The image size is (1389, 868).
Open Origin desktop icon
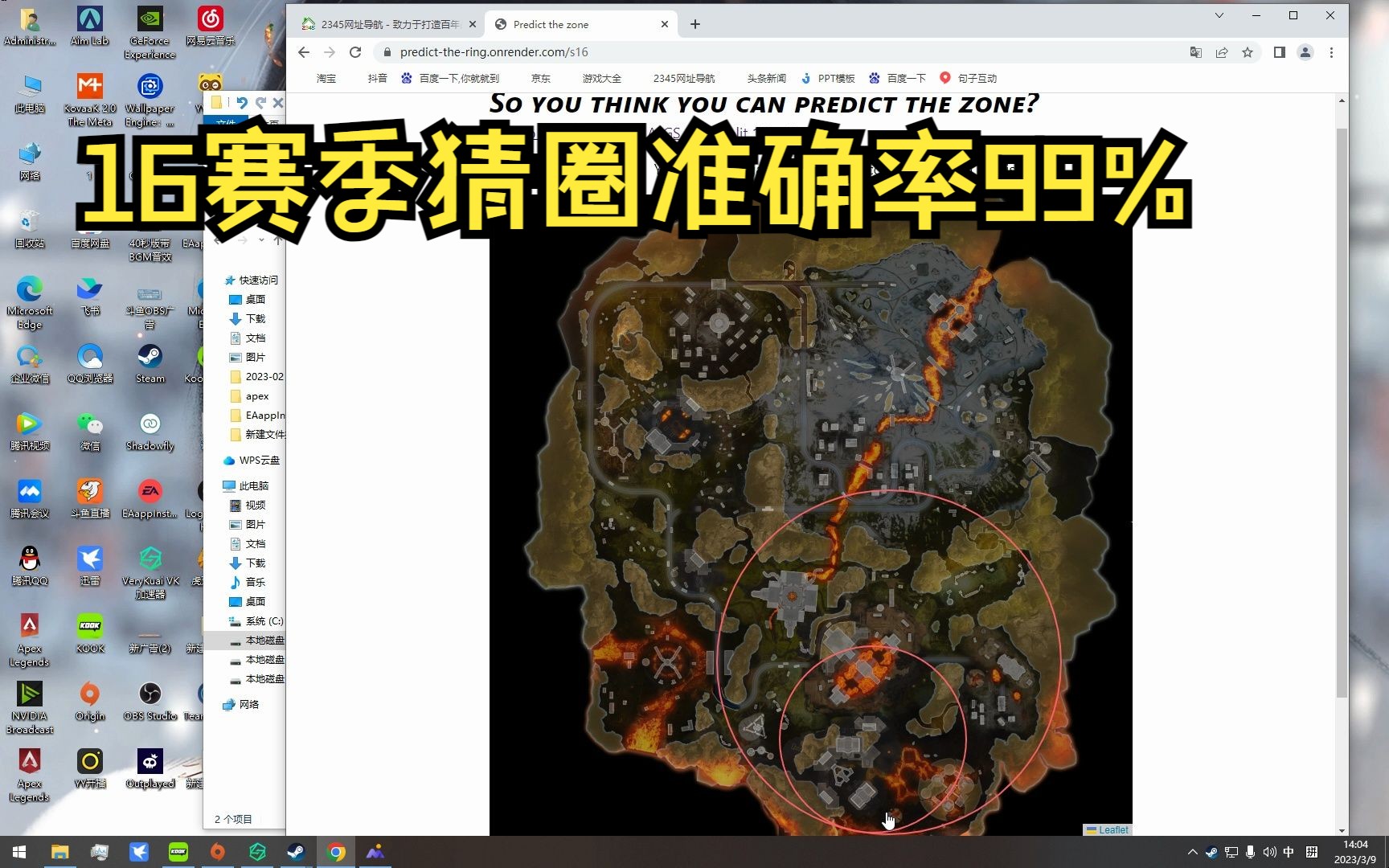[x=89, y=701]
